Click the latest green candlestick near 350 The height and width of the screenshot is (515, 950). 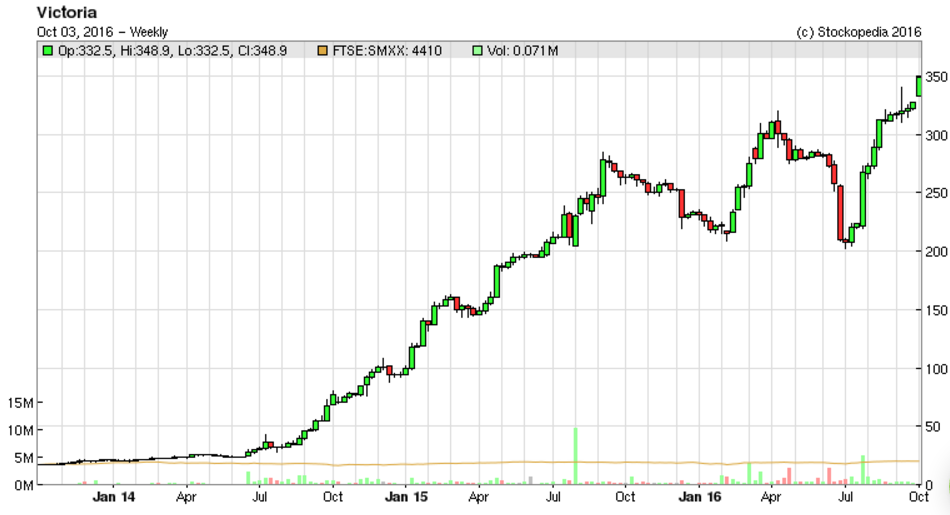tap(920, 86)
